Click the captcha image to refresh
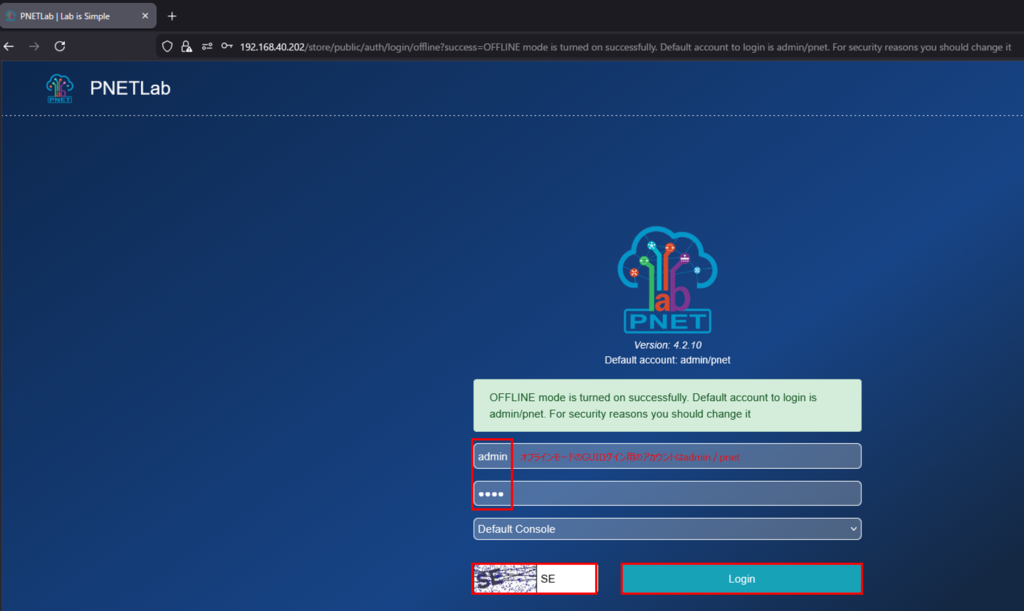The height and width of the screenshot is (611, 1024). click(x=505, y=579)
